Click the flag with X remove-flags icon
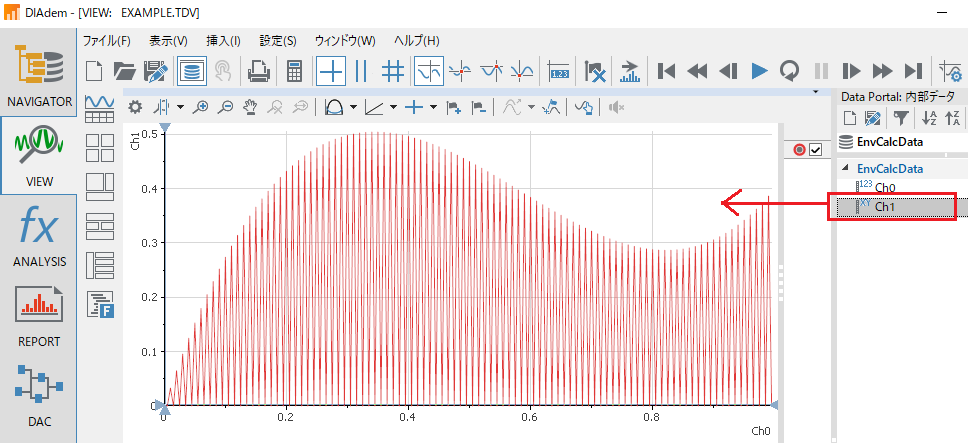The width and height of the screenshot is (968, 443). tap(595, 72)
